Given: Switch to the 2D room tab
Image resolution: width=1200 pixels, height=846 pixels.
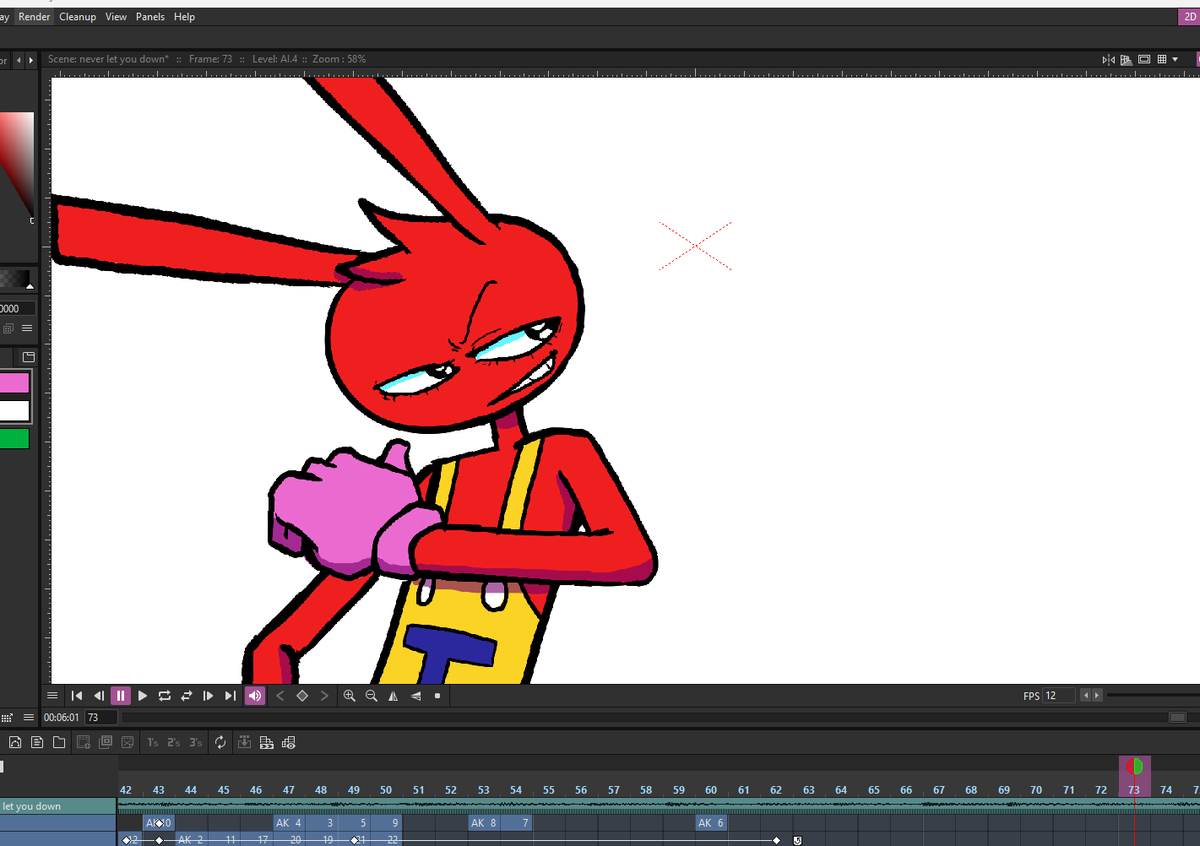Looking at the screenshot, I should [1187, 17].
